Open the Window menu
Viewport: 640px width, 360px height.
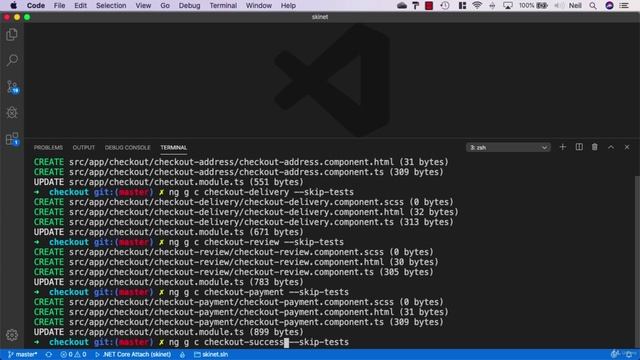(258, 6)
